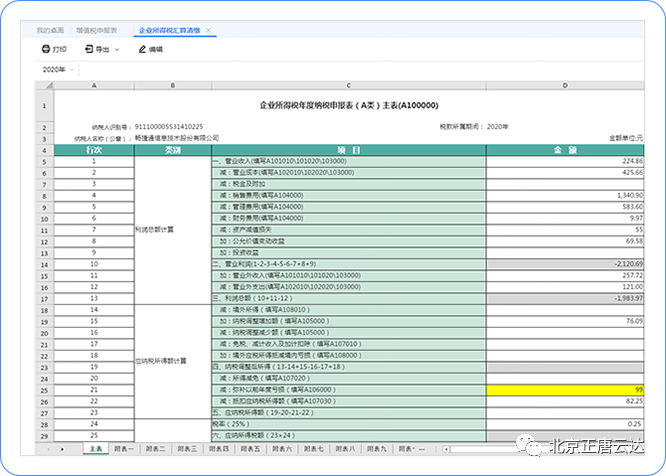This screenshot has width=666, height=476.
Task: Click the 项目 column heading cell
Action: point(349,150)
